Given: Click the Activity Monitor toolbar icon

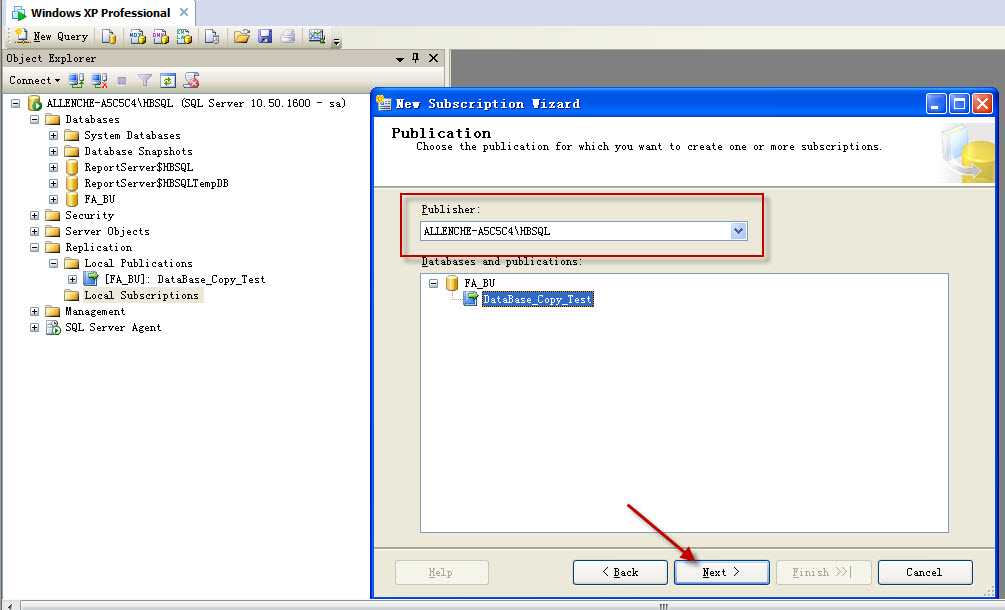Looking at the screenshot, I should 317,37.
